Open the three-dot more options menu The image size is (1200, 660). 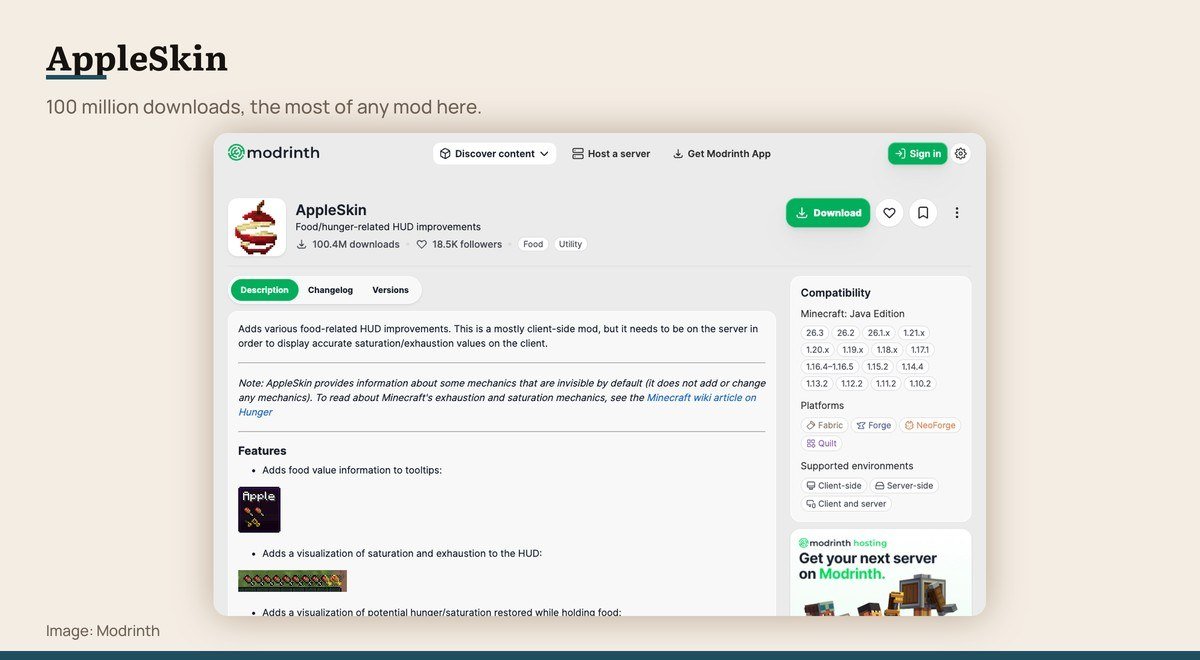tap(957, 213)
